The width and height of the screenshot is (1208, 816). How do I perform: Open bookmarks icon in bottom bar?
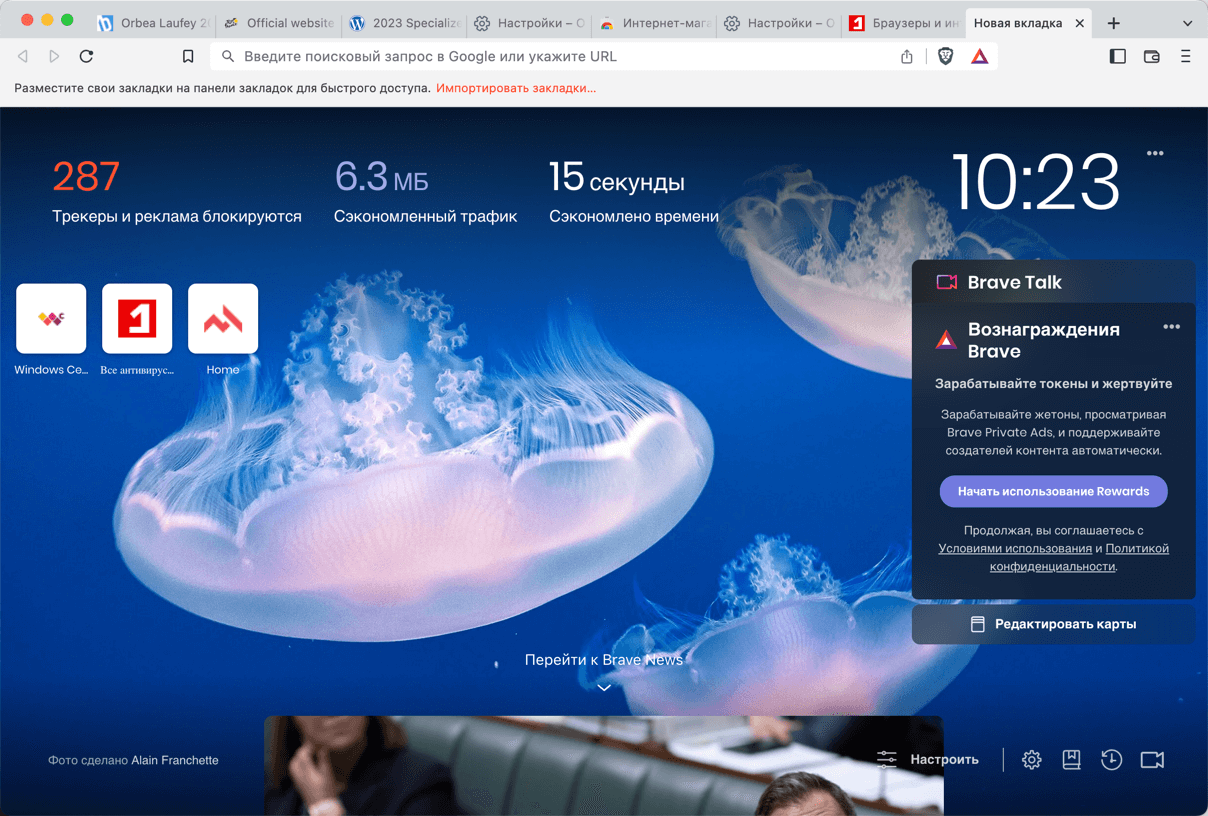1072,760
